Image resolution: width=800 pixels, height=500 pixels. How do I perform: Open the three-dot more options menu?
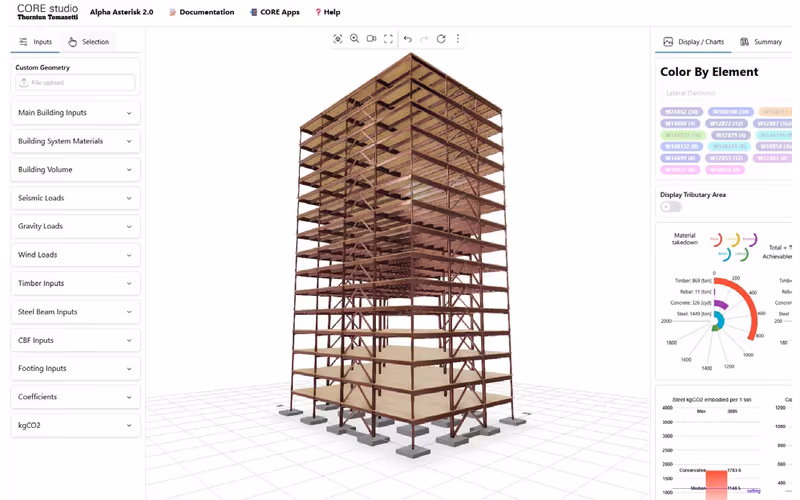[x=458, y=39]
